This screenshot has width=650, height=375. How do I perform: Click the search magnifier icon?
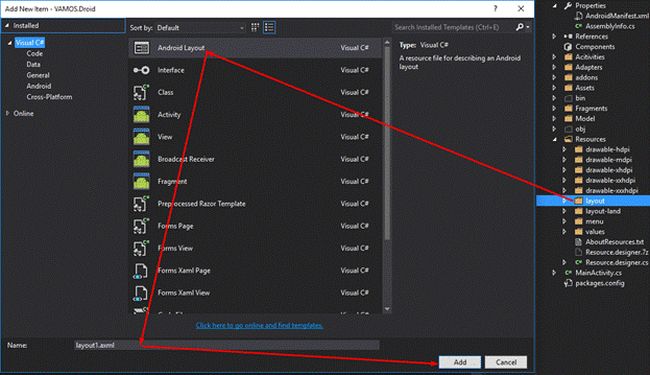point(519,27)
